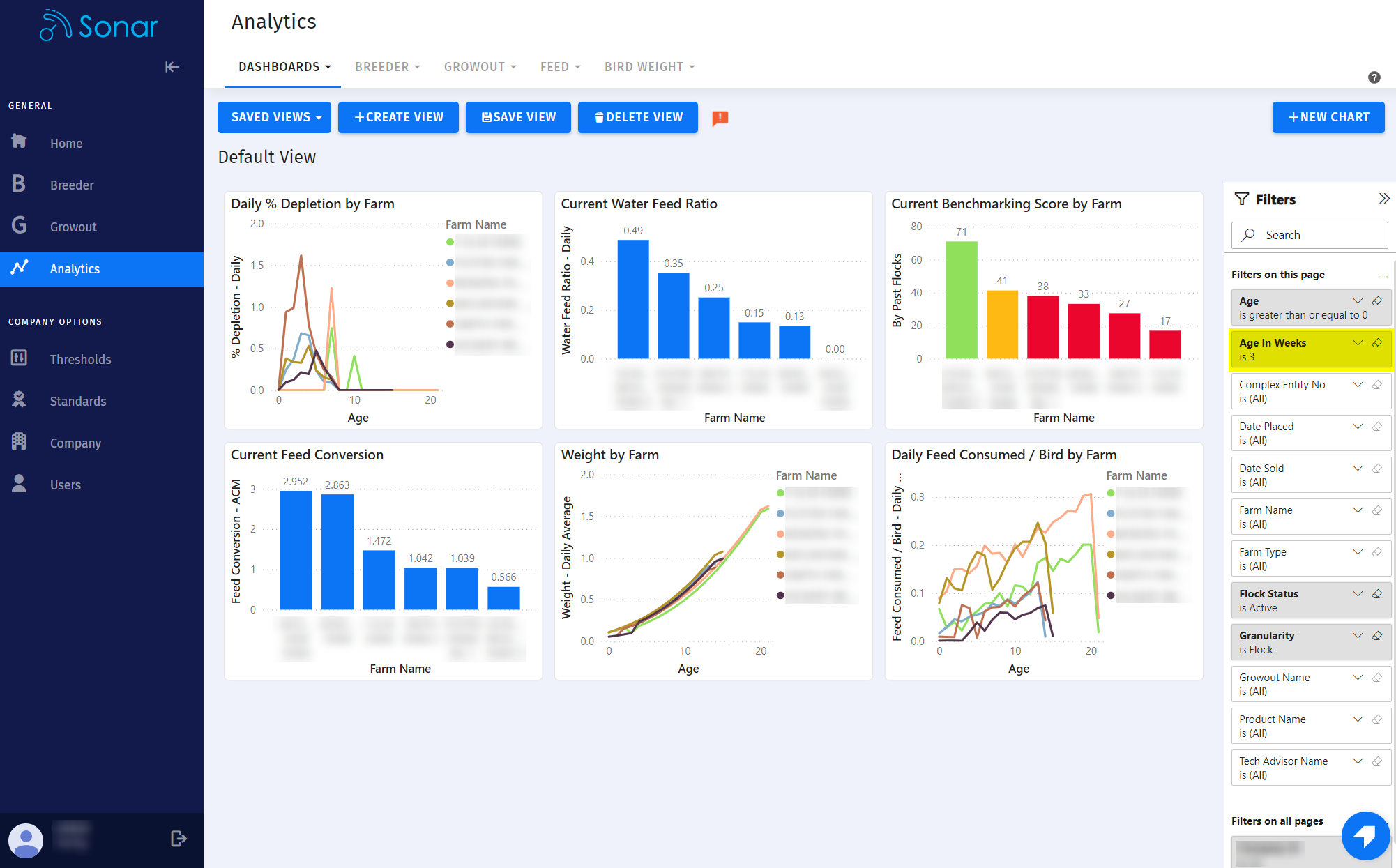Click the Weight by Farm chart title
The height and width of the screenshot is (868, 1396).
pos(609,455)
